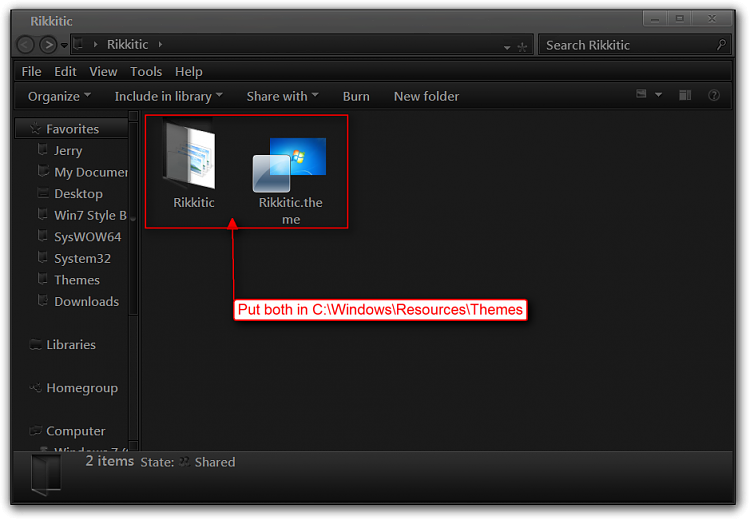Viewport: 750px width, 520px height.
Task: Click the refresh icon in address bar
Action: 522,47
